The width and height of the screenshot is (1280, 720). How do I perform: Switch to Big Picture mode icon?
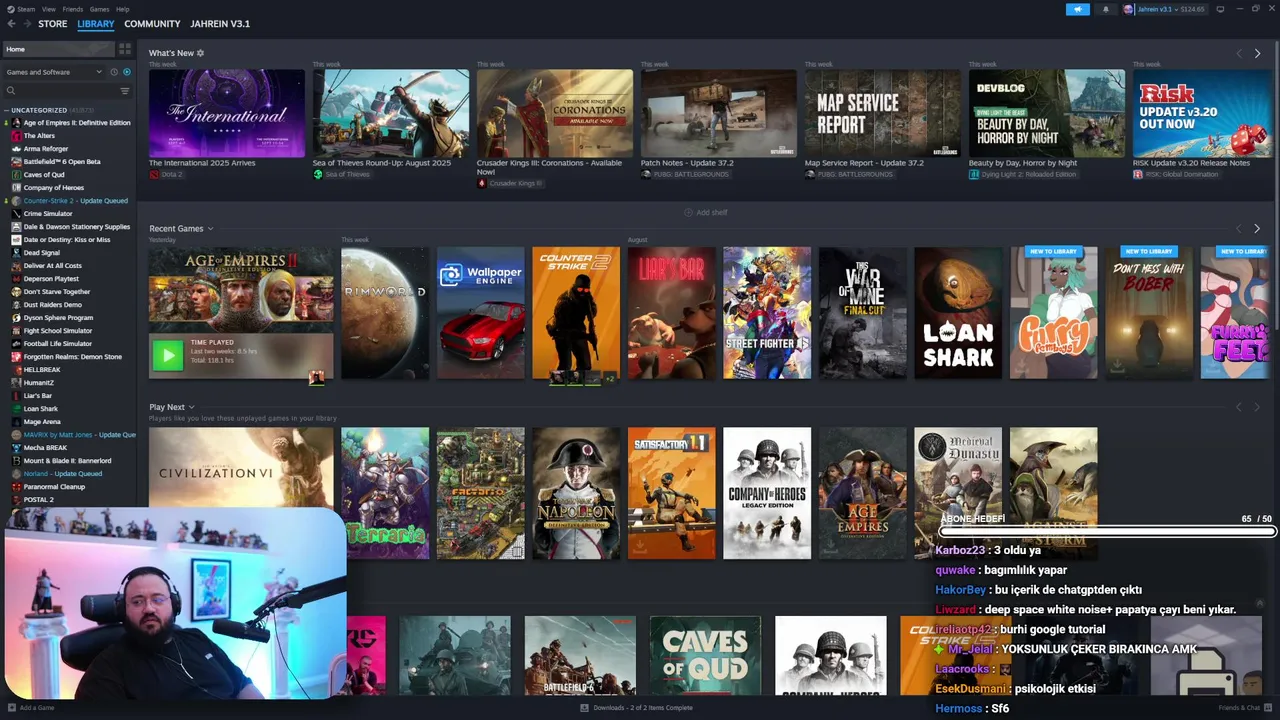coord(1220,9)
